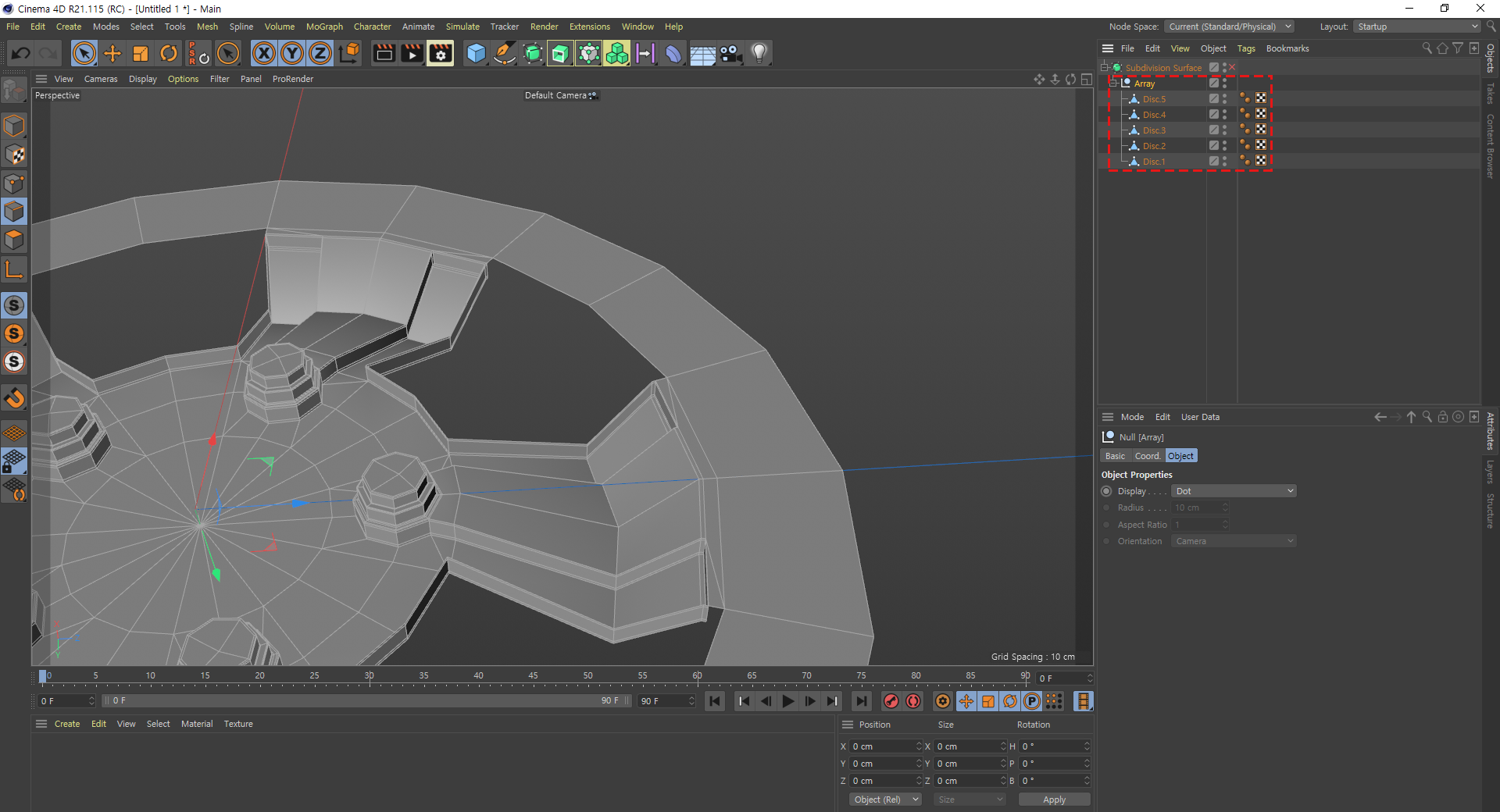Toggle the Subdivision Surface enable checkmark
Screen dimensions: 1500x812
[x=1232, y=68]
